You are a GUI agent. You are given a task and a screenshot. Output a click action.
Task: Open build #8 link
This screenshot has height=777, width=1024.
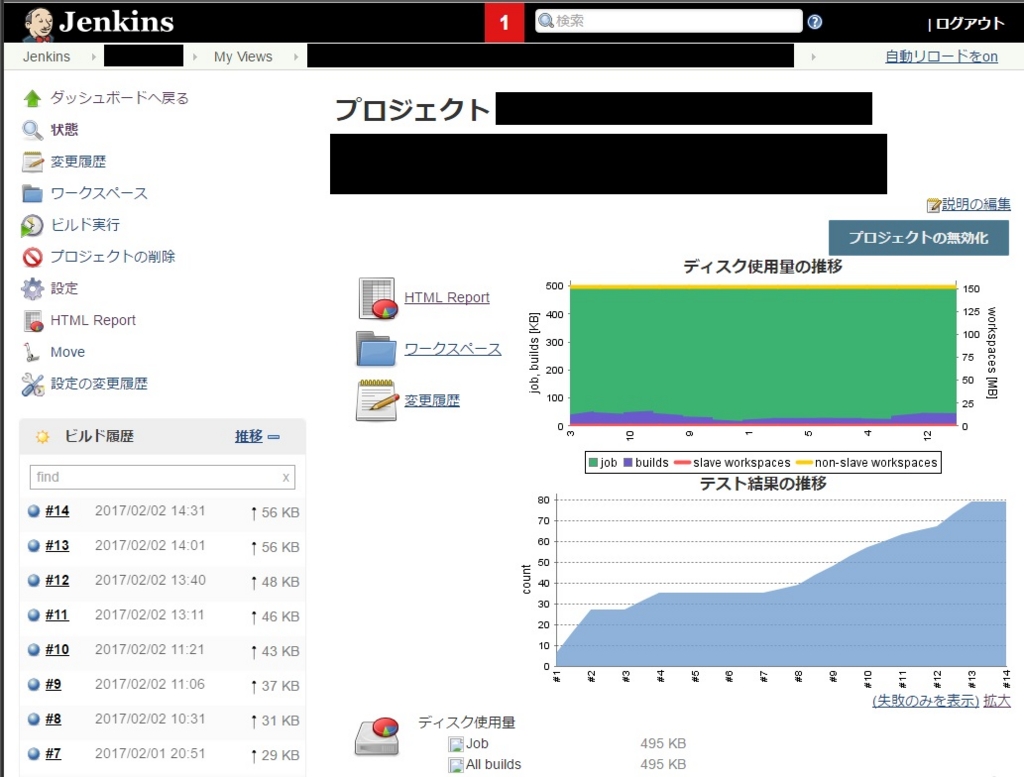[x=53, y=719]
